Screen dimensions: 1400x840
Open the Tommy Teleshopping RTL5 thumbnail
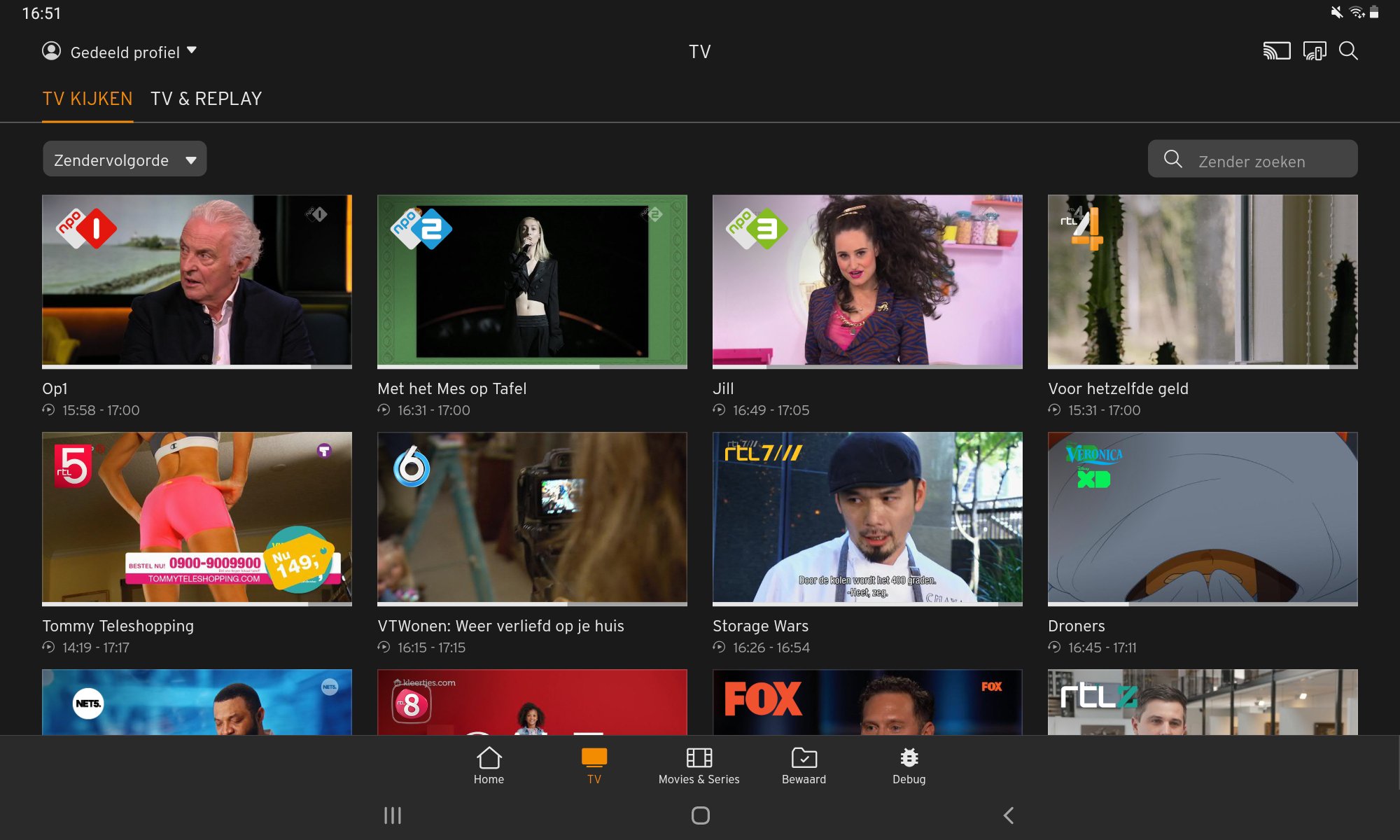pos(197,519)
